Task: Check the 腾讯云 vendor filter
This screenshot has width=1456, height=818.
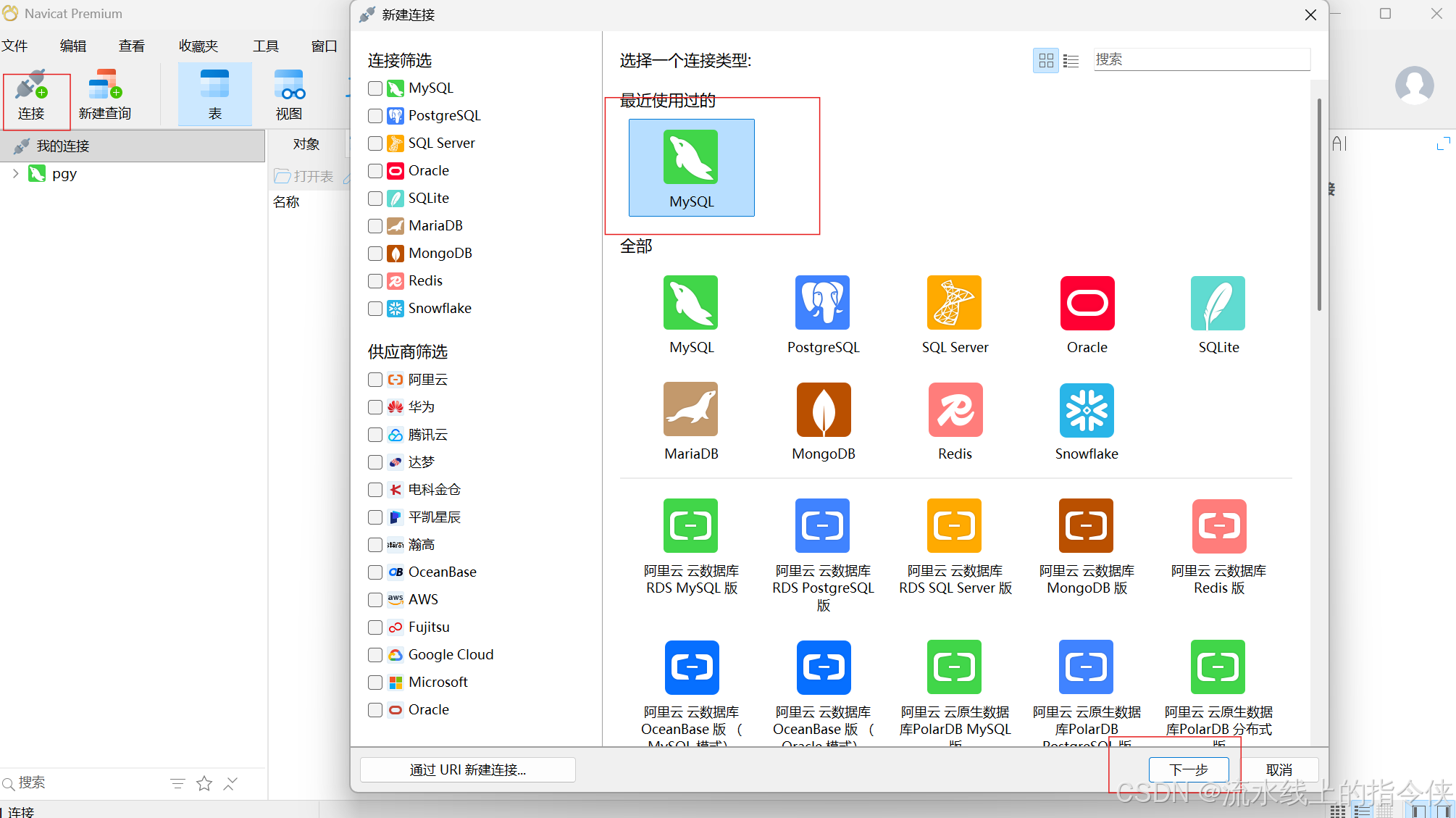Action: pos(375,435)
